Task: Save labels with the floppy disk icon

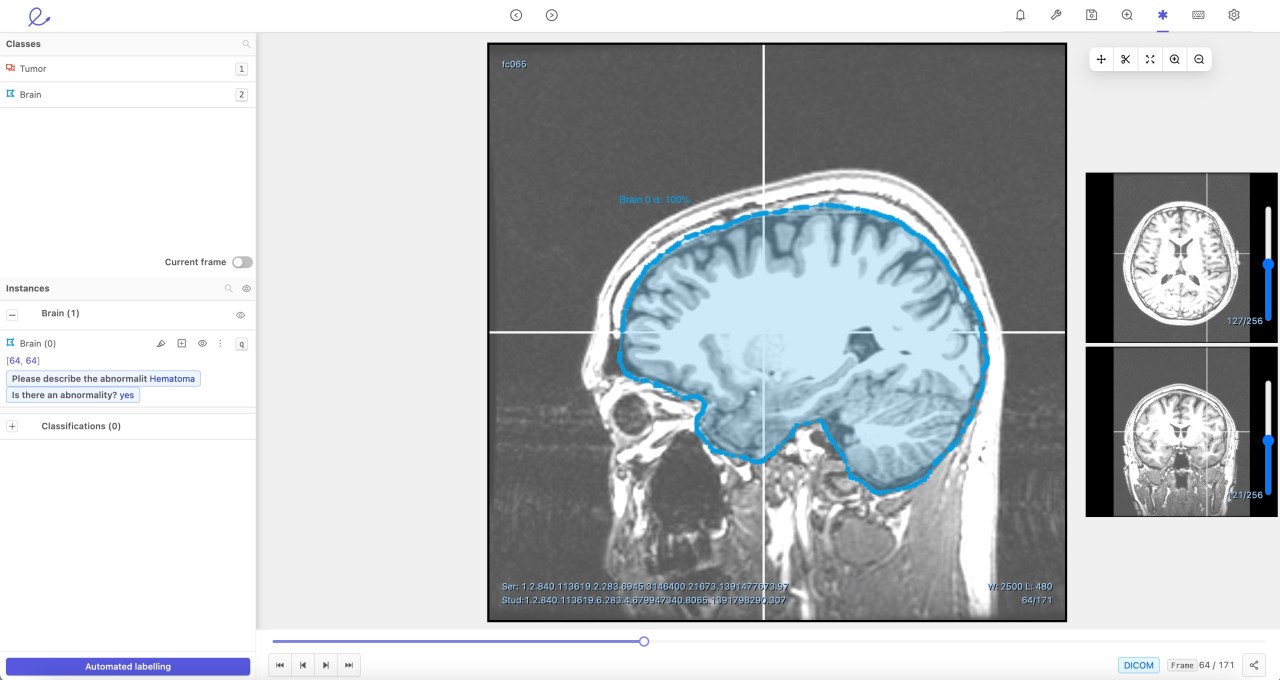Action: tap(1091, 15)
